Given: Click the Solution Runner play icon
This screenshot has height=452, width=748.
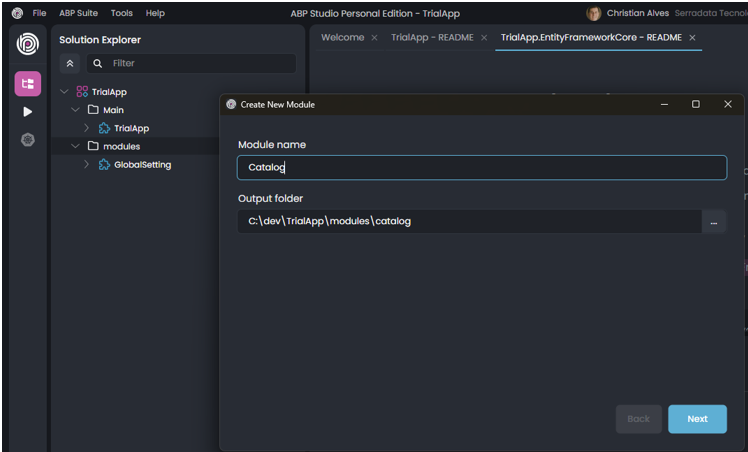Looking at the screenshot, I should [27, 112].
